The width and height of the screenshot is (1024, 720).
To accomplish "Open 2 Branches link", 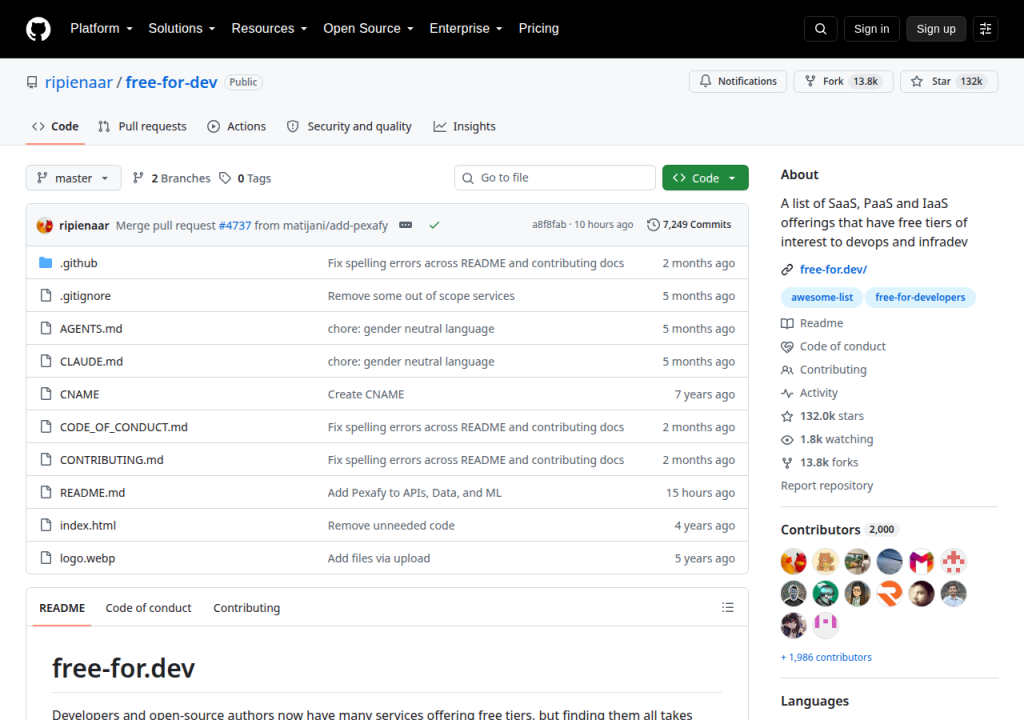I will click(x=172, y=178).
